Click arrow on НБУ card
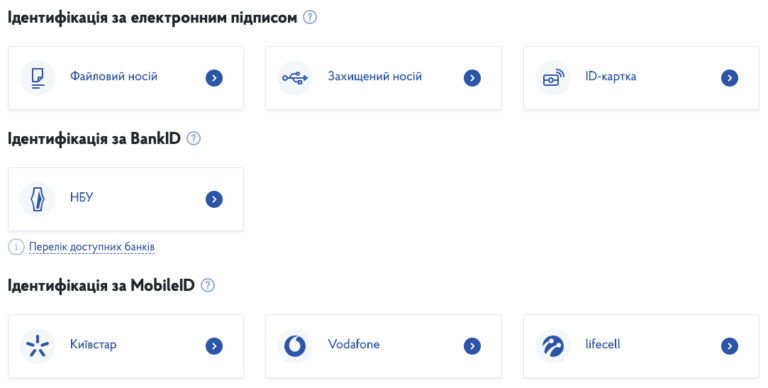768x388 pixels. click(214, 199)
